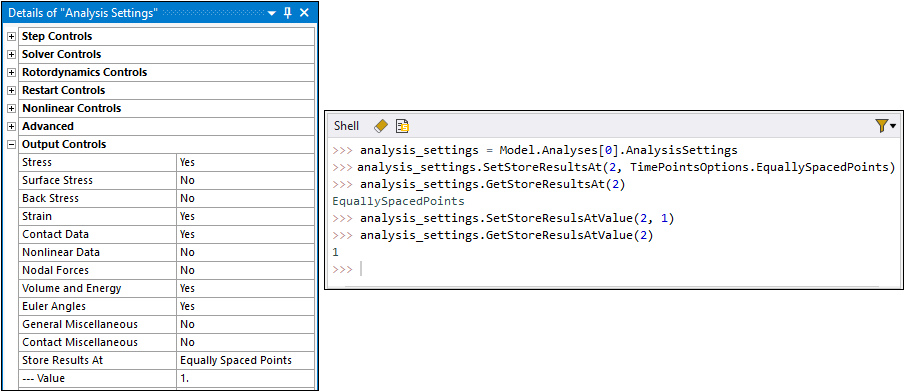This screenshot has height=392, width=905.
Task: Pin the Analysis Settings details panel
Action: point(289,13)
